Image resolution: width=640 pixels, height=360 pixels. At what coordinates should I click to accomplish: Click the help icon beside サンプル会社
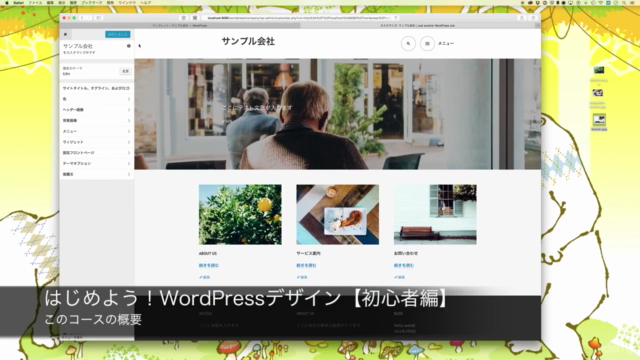(129, 46)
